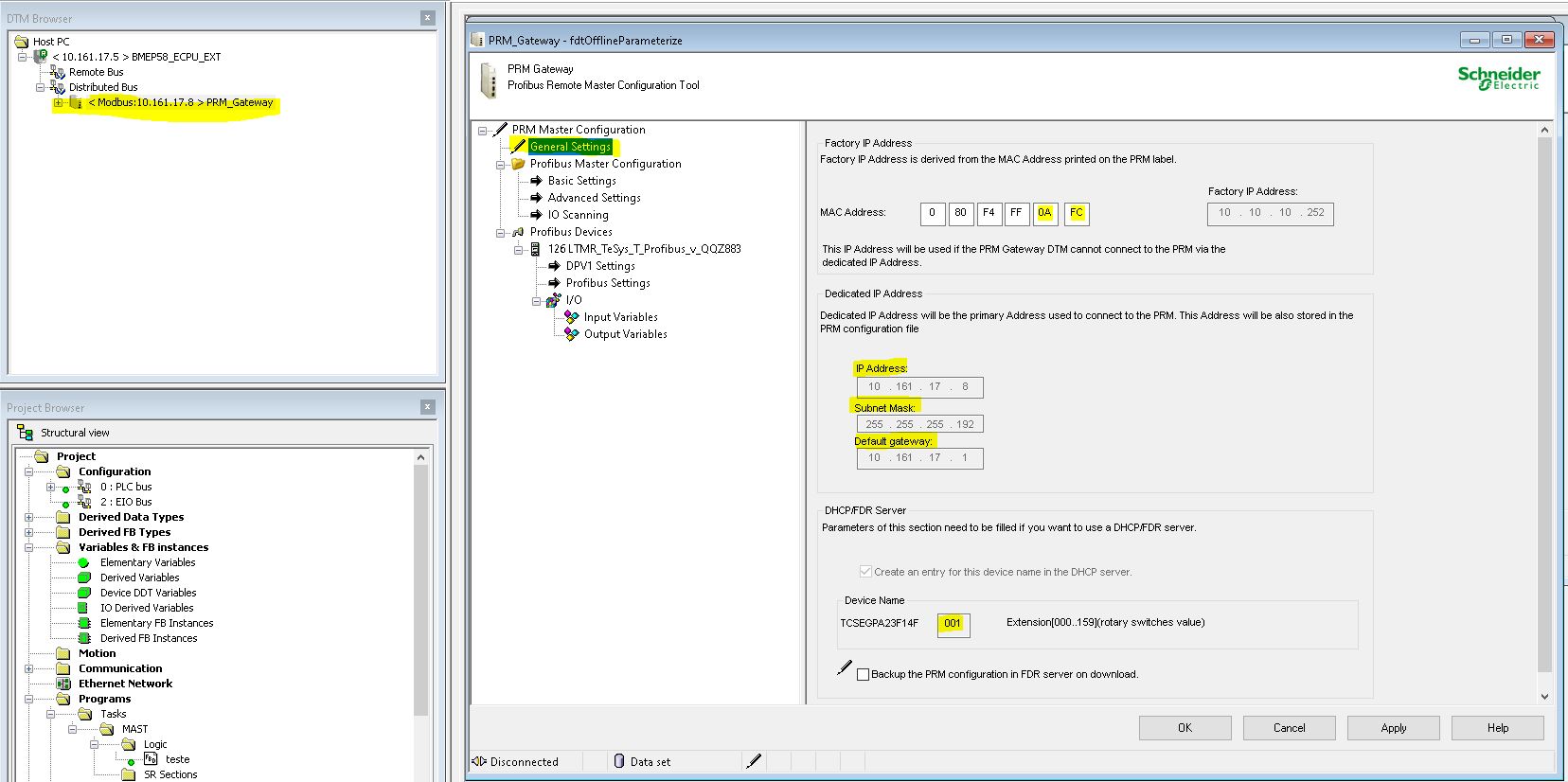Collapse the Profibus Master Configuration node
Image resolution: width=1568 pixels, height=782 pixels.
coord(501,164)
